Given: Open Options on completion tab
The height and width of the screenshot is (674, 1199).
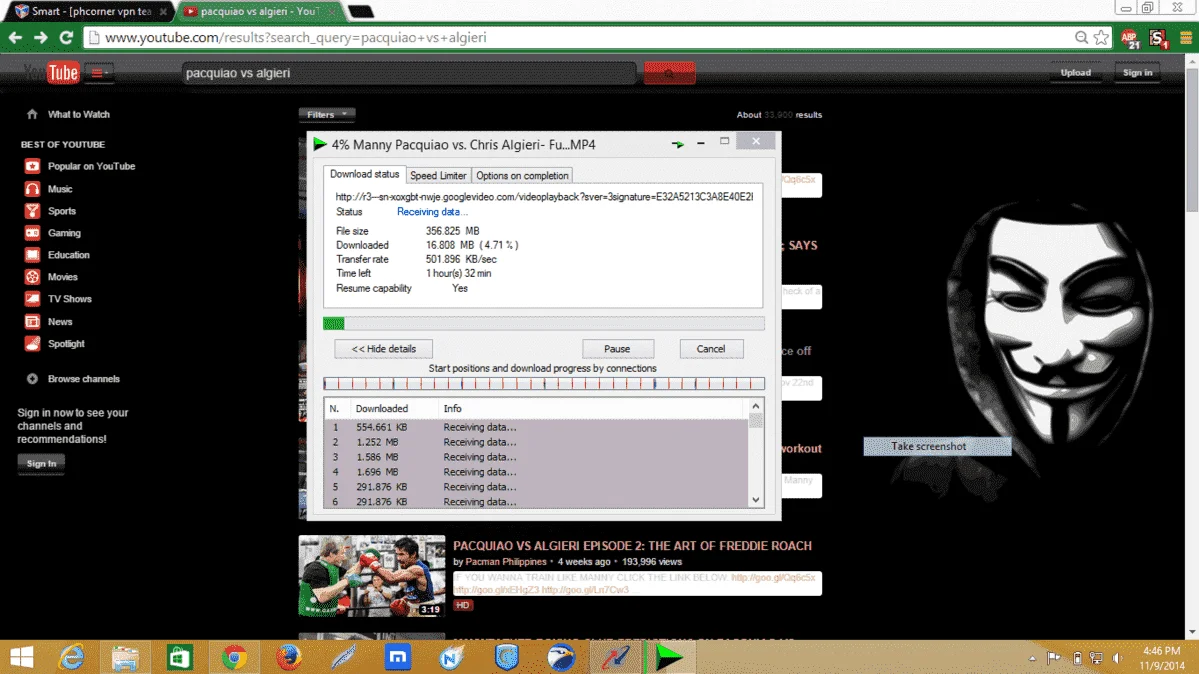Looking at the screenshot, I should [x=522, y=175].
